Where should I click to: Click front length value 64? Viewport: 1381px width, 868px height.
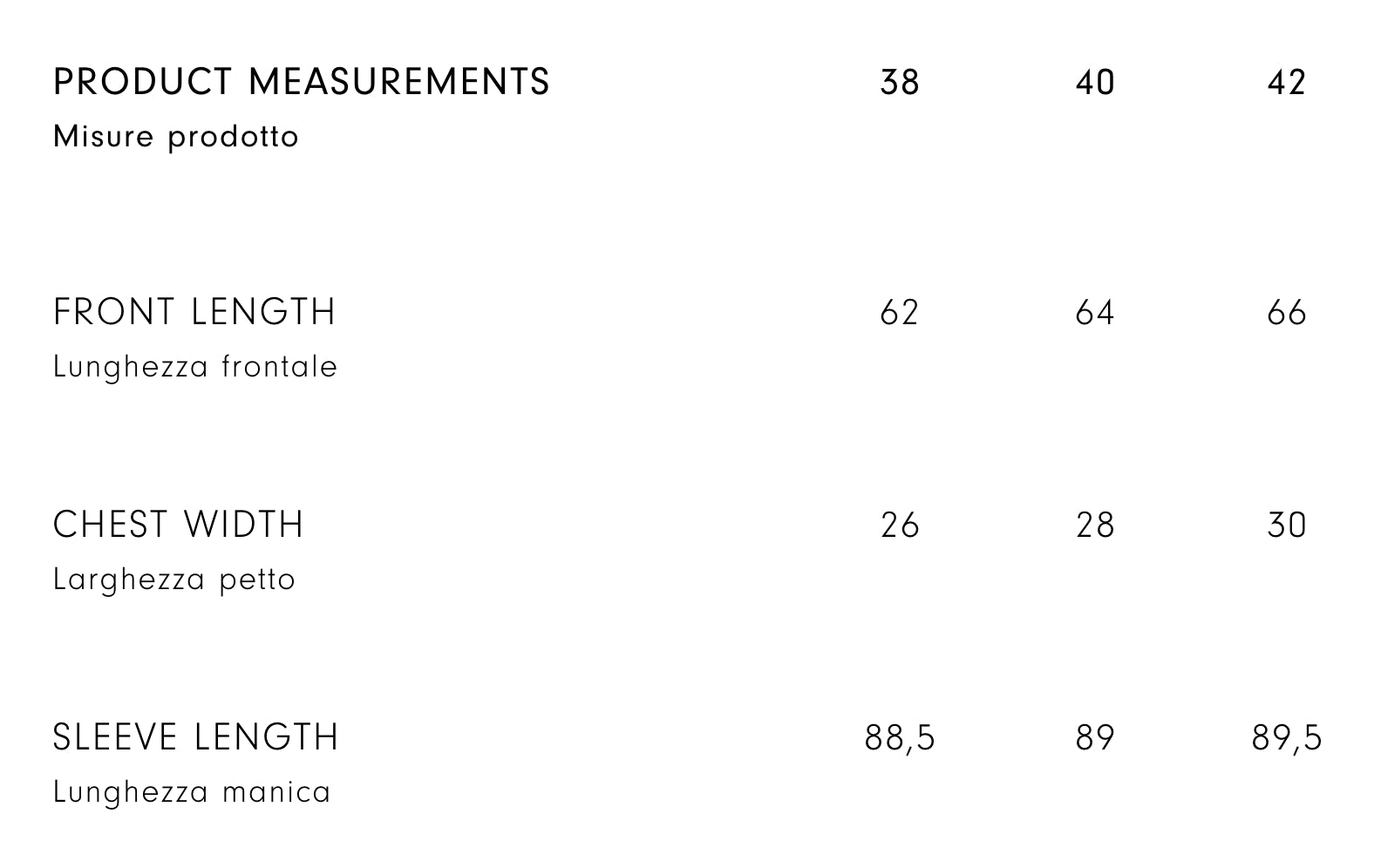click(1095, 313)
